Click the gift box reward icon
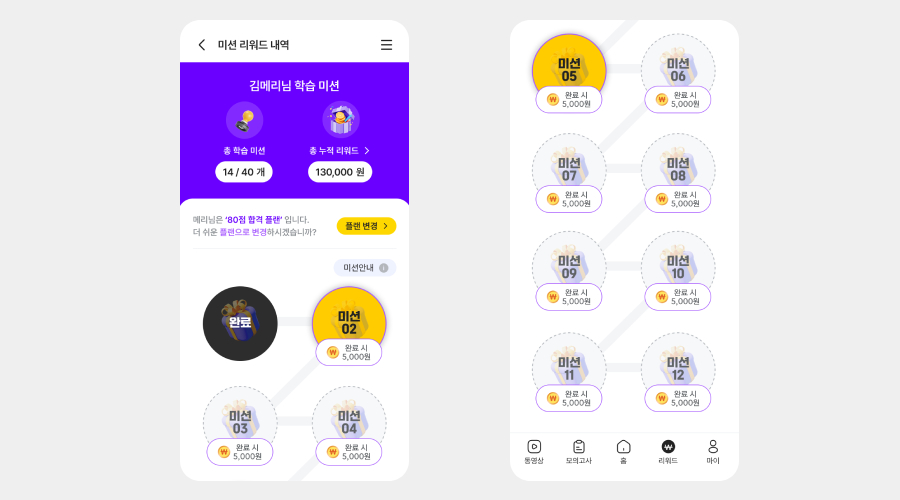 pos(341,120)
